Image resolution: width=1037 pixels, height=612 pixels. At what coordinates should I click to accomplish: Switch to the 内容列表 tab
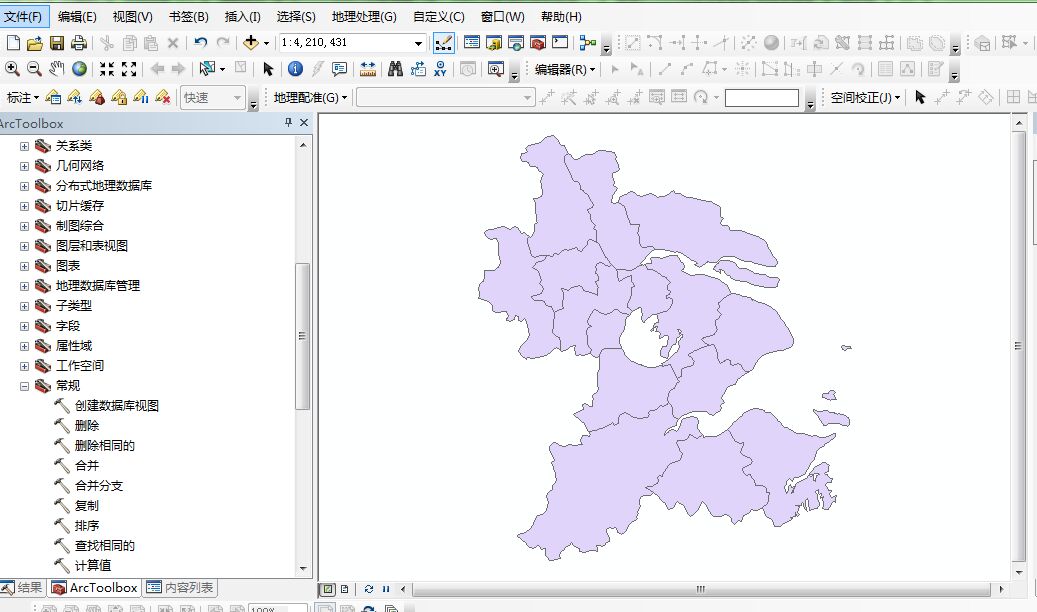pos(181,588)
